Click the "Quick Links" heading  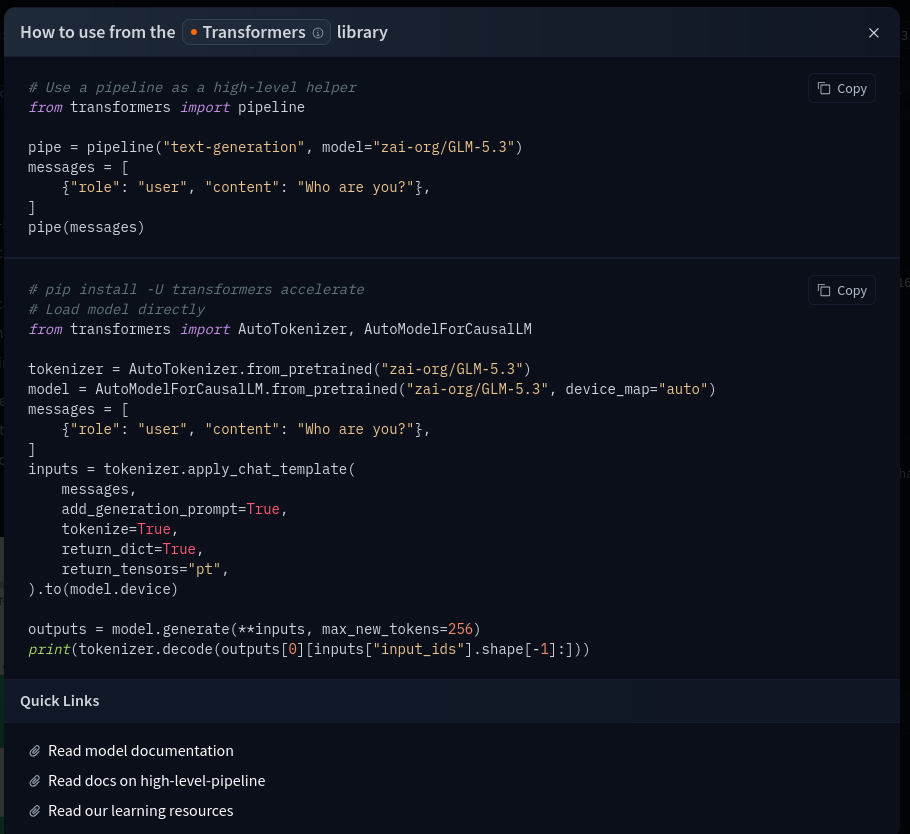[x=60, y=701]
